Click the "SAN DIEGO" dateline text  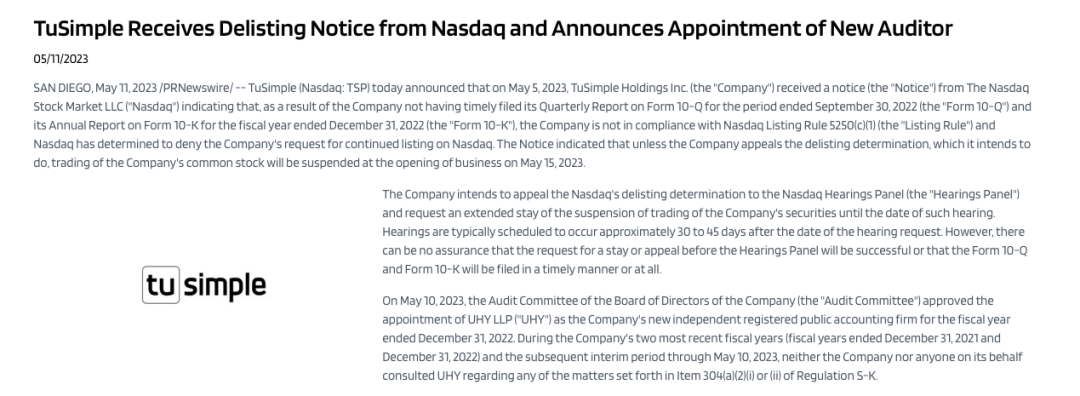[61, 88]
